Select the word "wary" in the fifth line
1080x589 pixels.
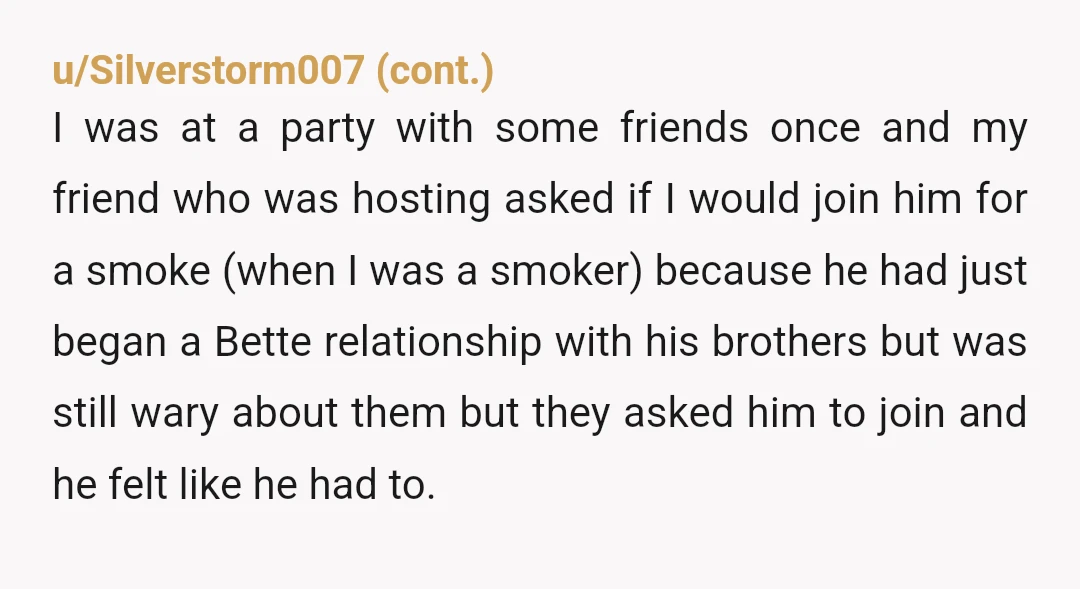pyautogui.click(x=174, y=415)
